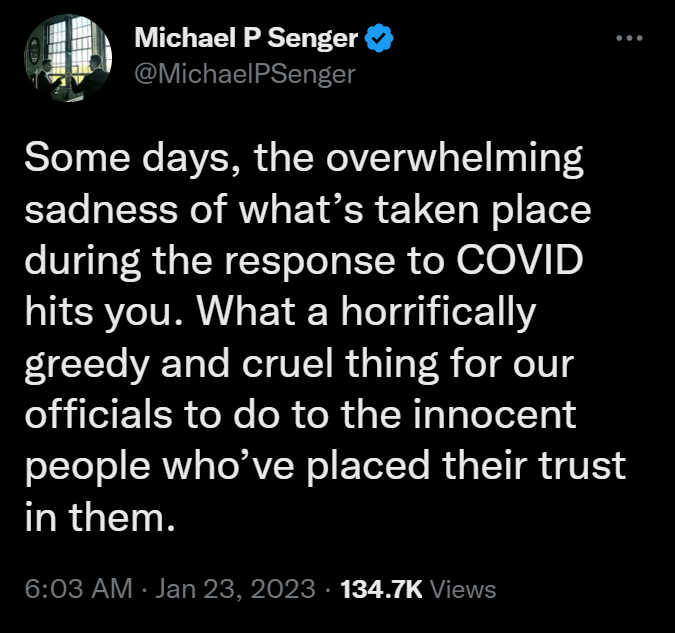Image resolution: width=675 pixels, height=633 pixels.
Task: Click the display name Michael P Senger
Action: click(x=245, y=40)
